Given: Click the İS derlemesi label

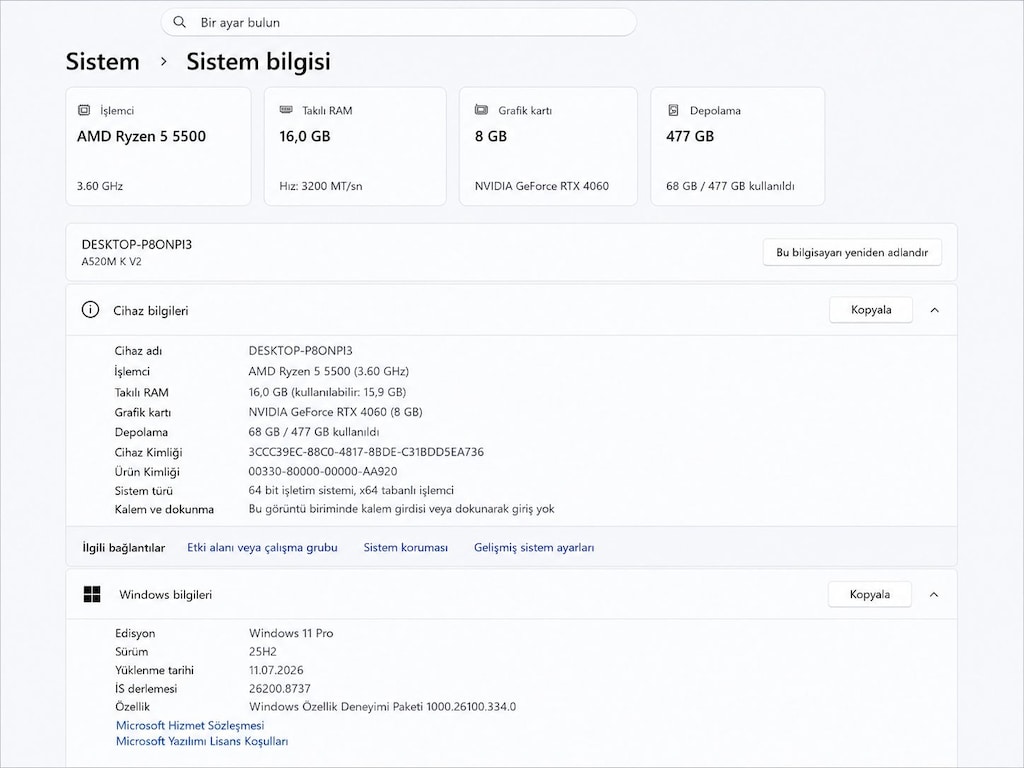Looking at the screenshot, I should pos(146,688).
